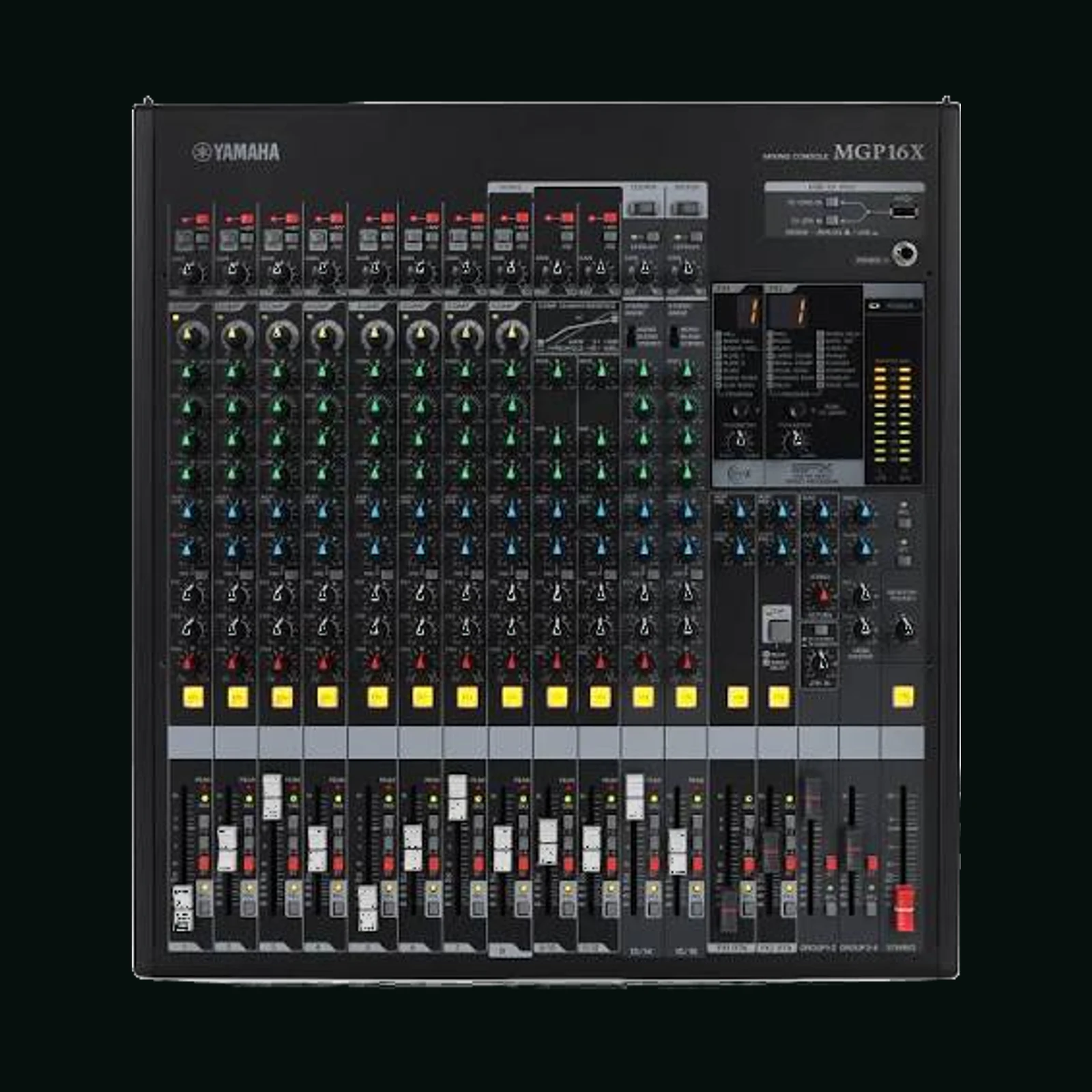The height and width of the screenshot is (1092, 1092).
Task: Adjust the channel 7 fader
Action: click(457, 797)
